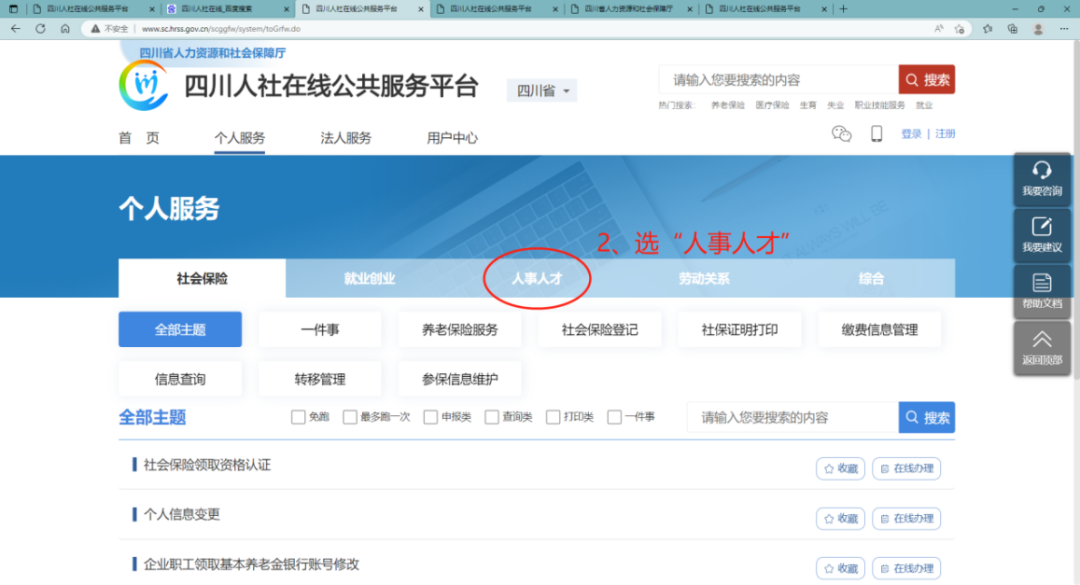Click the red 搜索 magnifier search icon
1080x585 pixels.
pyautogui.click(x=925, y=79)
